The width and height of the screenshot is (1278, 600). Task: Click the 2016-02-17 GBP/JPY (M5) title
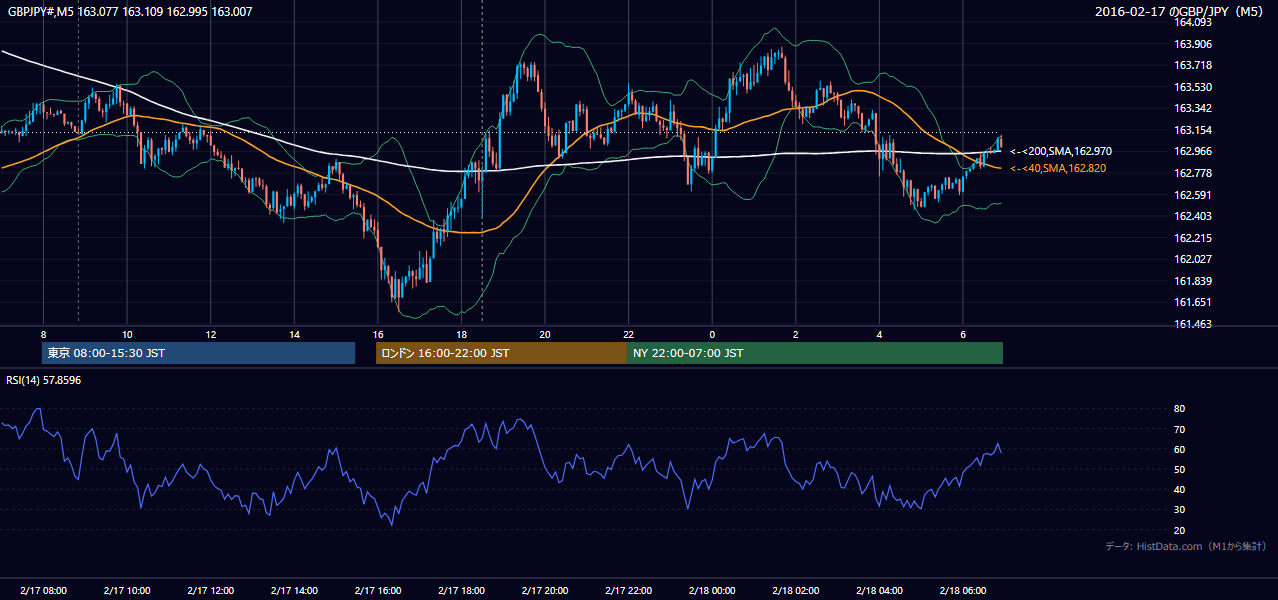pyautogui.click(x=1181, y=12)
